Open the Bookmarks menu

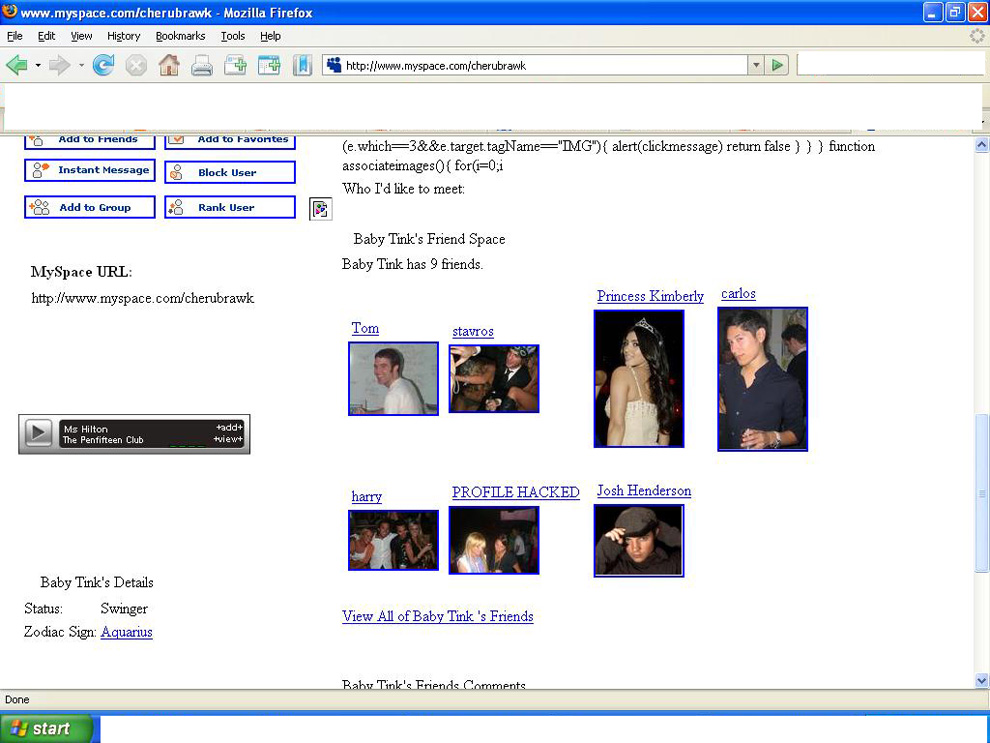pos(180,36)
